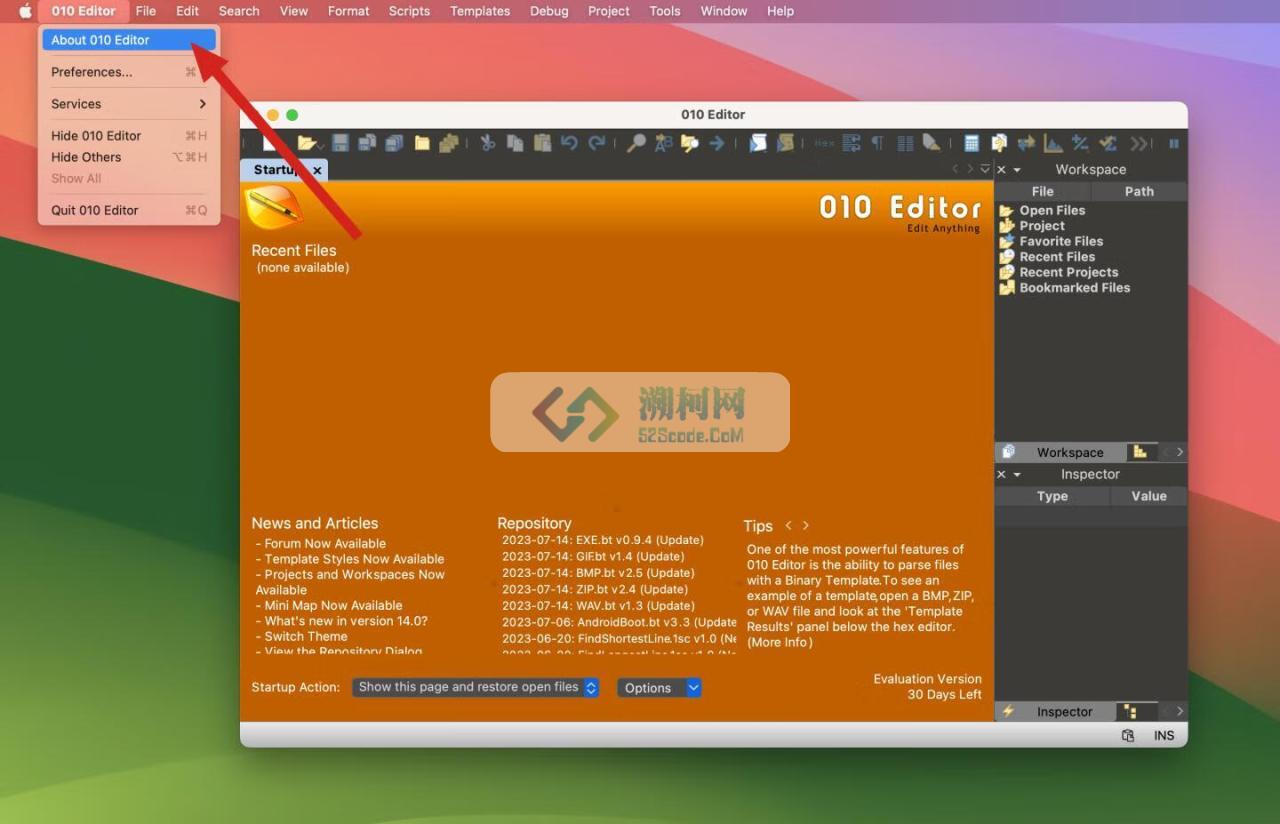The image size is (1280, 824).
Task: Click the Checksum checkmark toolbar icon
Action: pos(1107,143)
